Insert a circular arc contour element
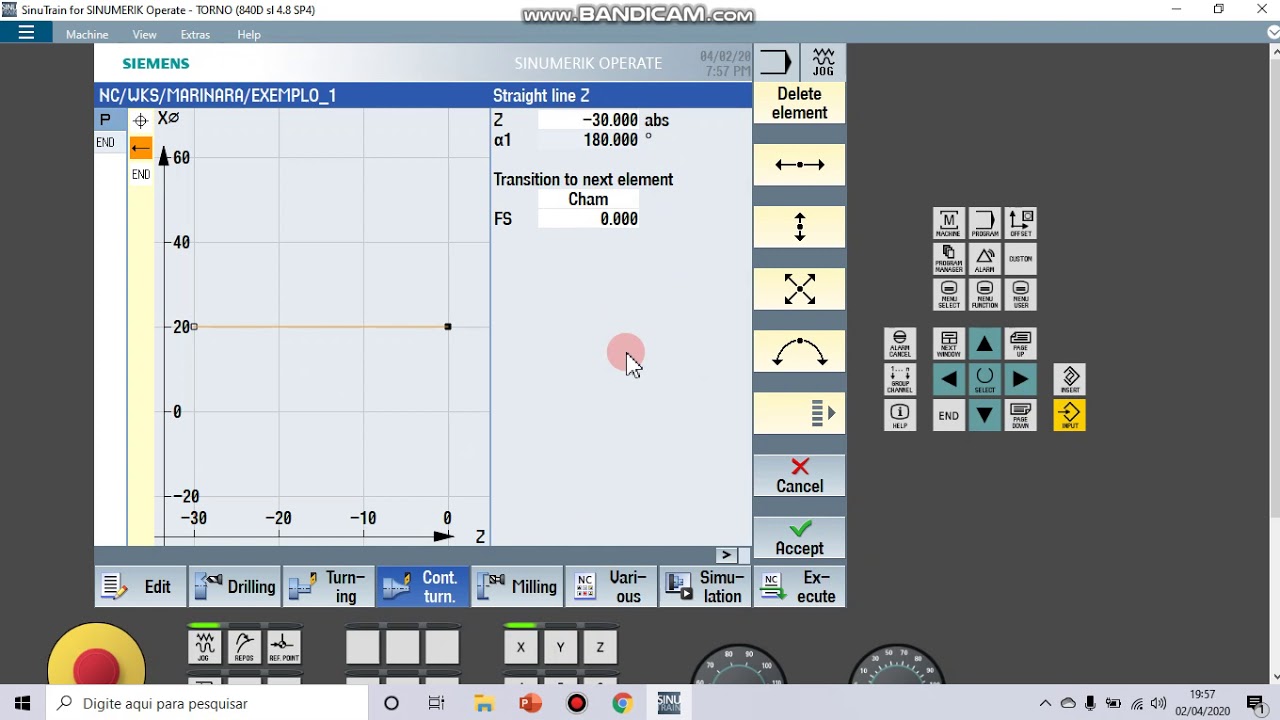The image size is (1280, 720). pyautogui.click(x=799, y=351)
